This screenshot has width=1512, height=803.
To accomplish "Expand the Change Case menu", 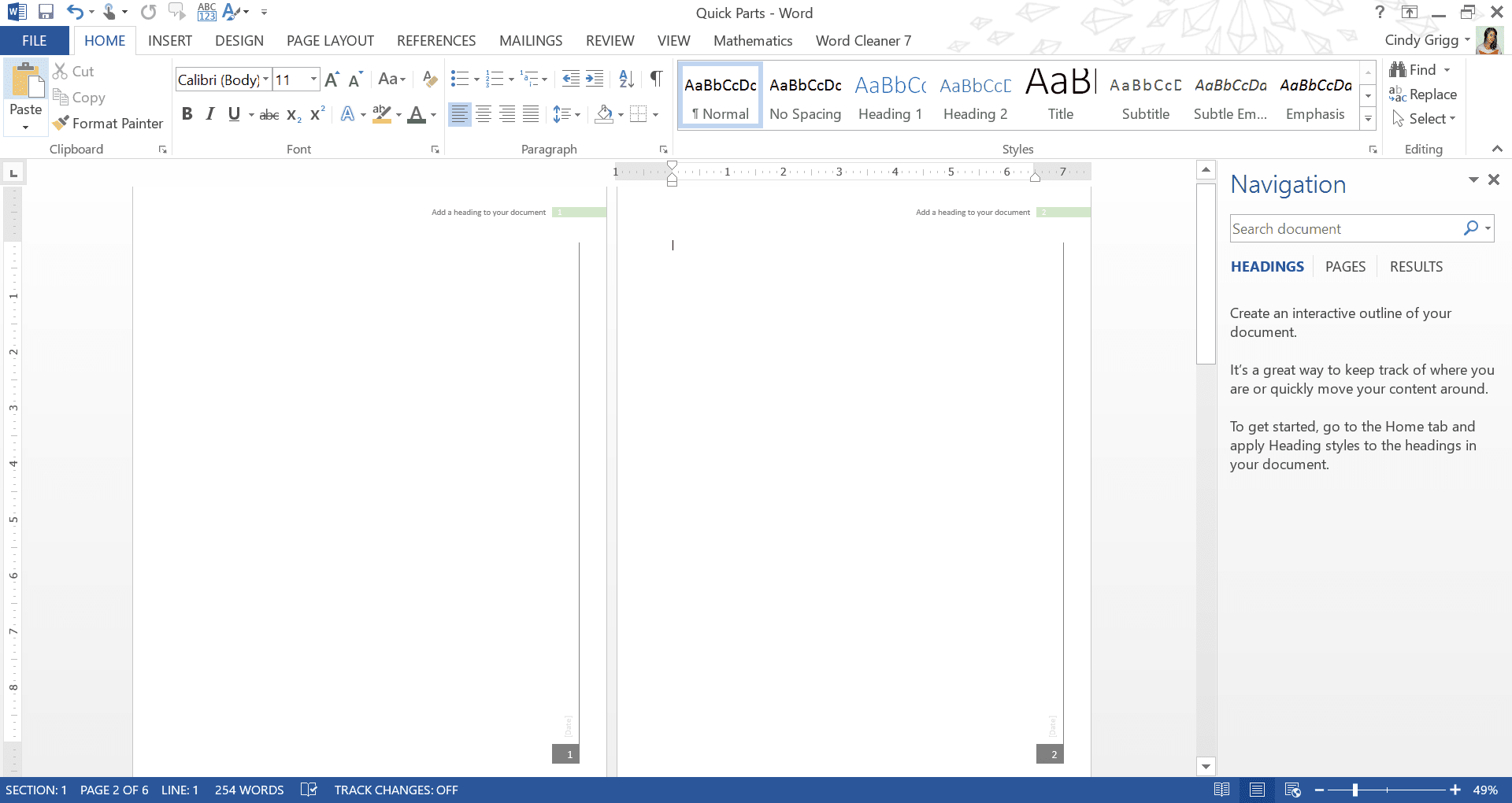I will point(391,79).
